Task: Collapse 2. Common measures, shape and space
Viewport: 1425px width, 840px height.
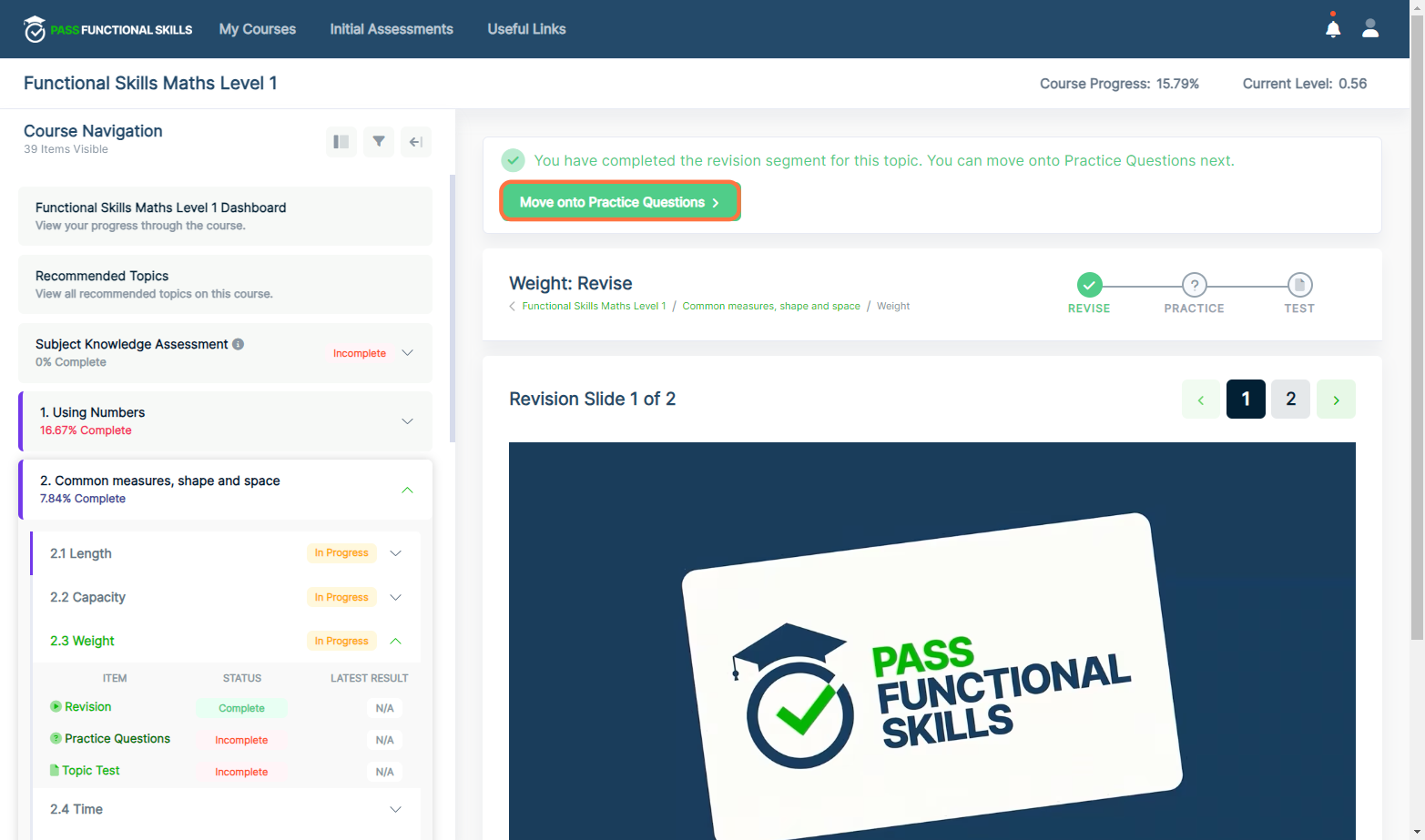Action: (408, 490)
